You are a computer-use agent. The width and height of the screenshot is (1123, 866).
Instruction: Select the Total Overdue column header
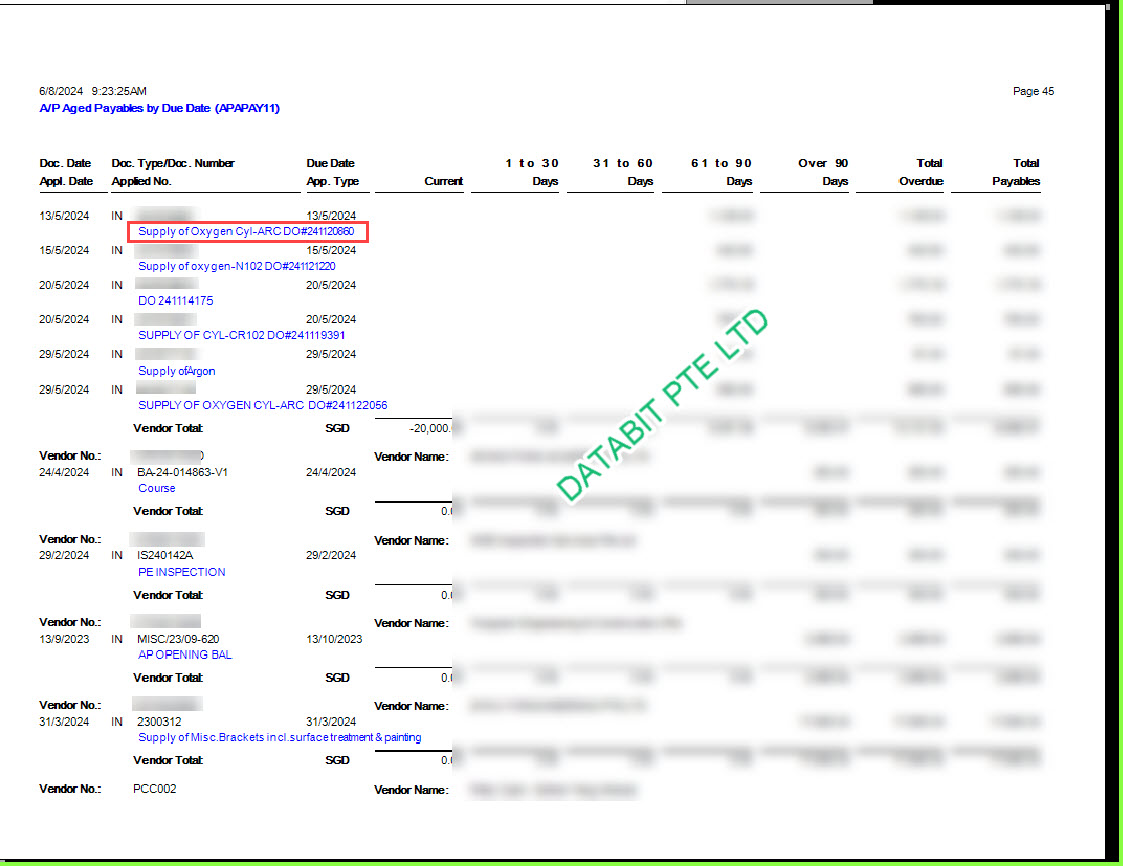(x=921, y=172)
